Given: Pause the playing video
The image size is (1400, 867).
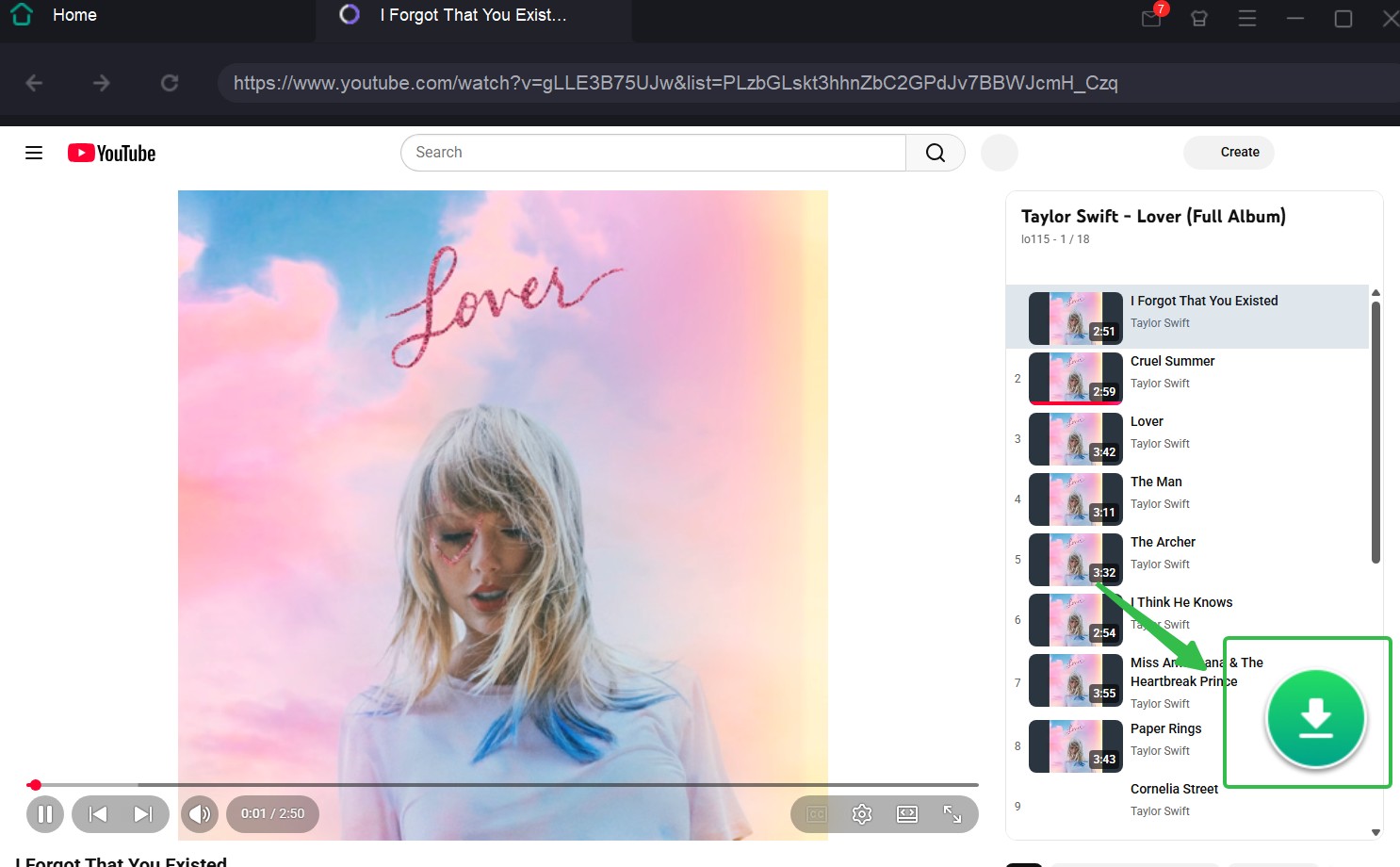Looking at the screenshot, I should click(x=45, y=813).
